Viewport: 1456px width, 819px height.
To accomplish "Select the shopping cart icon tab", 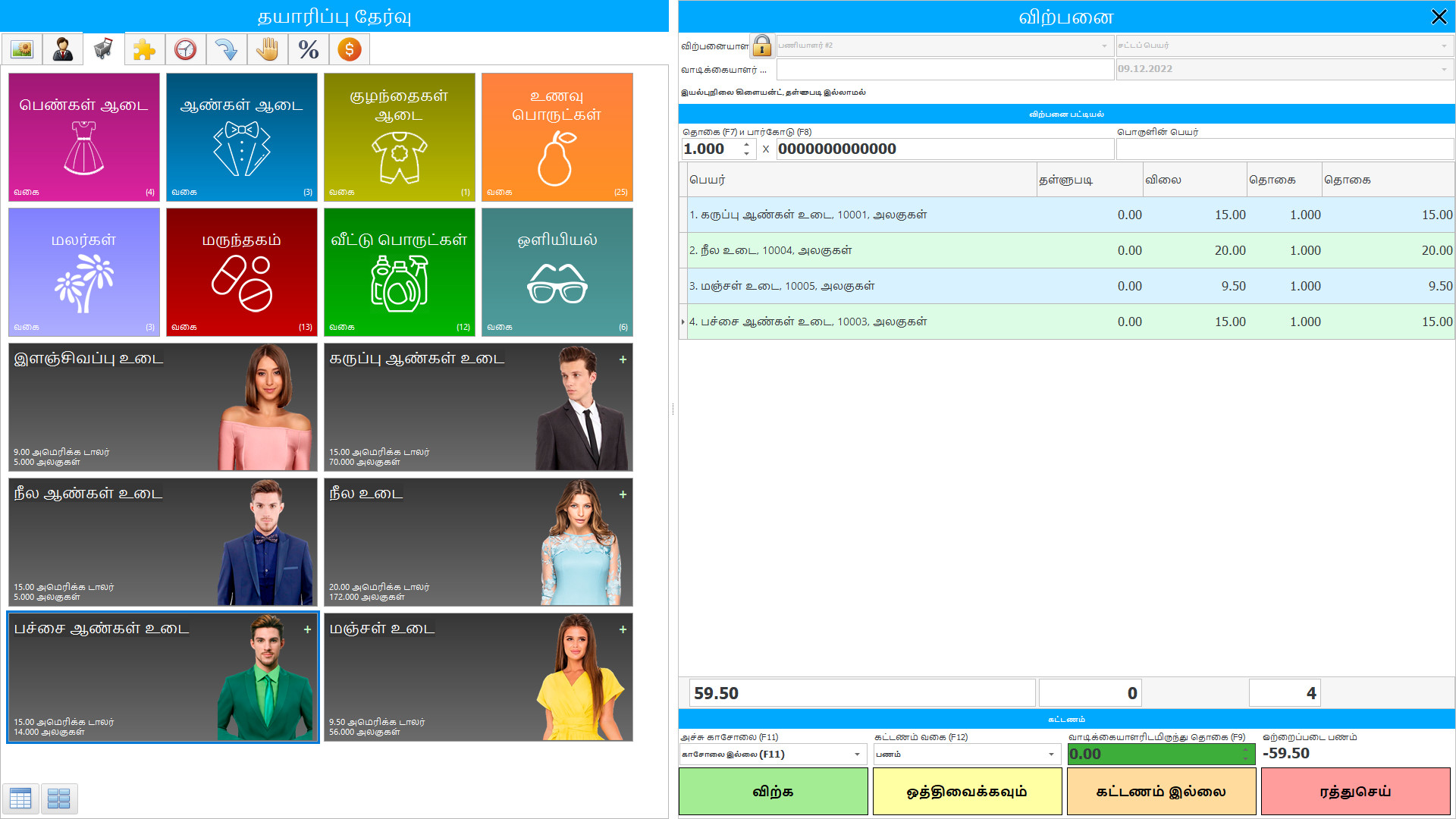I will [104, 50].
